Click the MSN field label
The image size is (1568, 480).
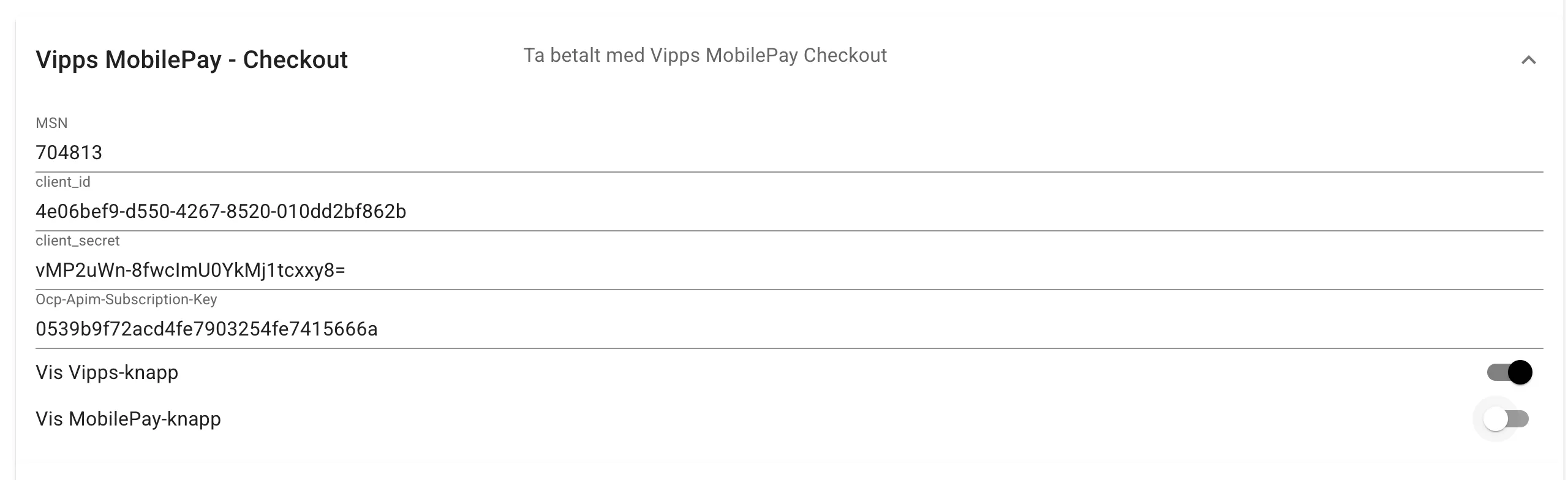click(x=51, y=122)
